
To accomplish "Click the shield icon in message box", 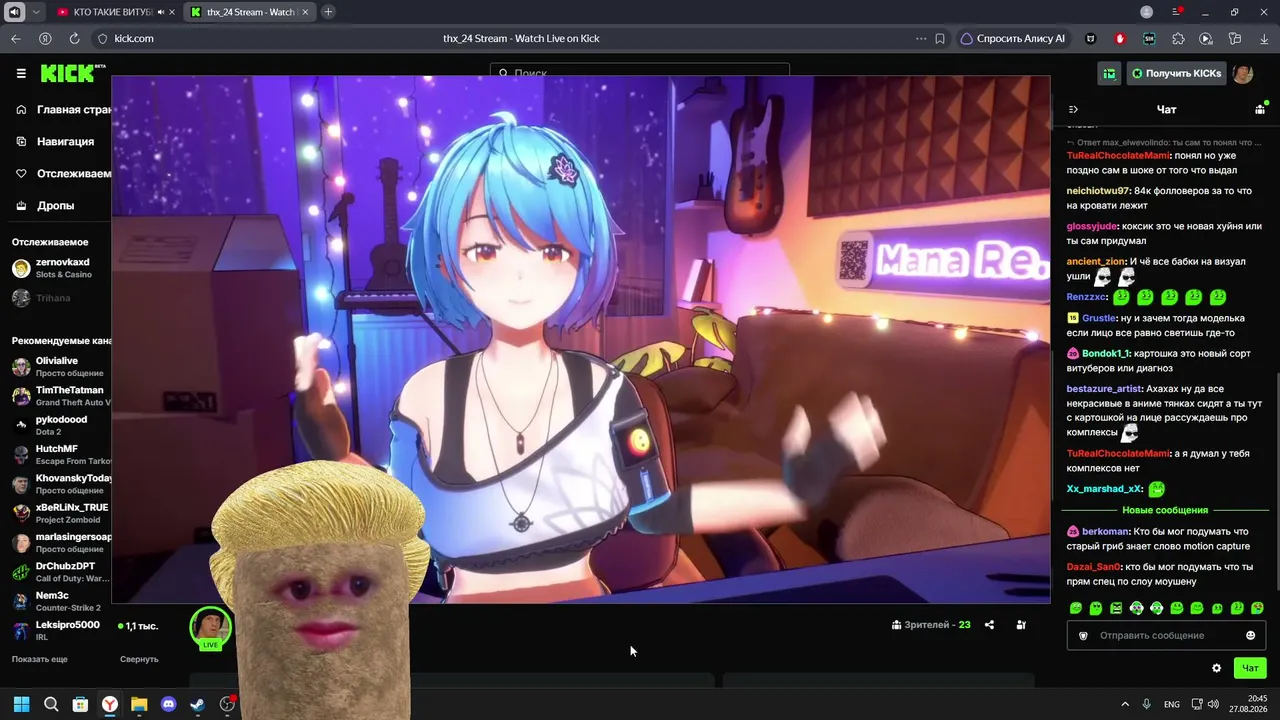I will tap(1083, 636).
